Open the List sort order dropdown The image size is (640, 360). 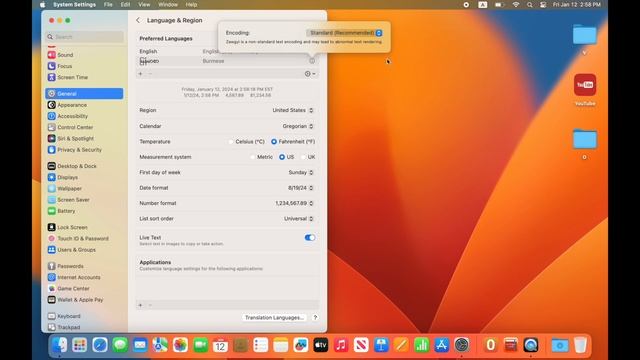[x=299, y=219]
